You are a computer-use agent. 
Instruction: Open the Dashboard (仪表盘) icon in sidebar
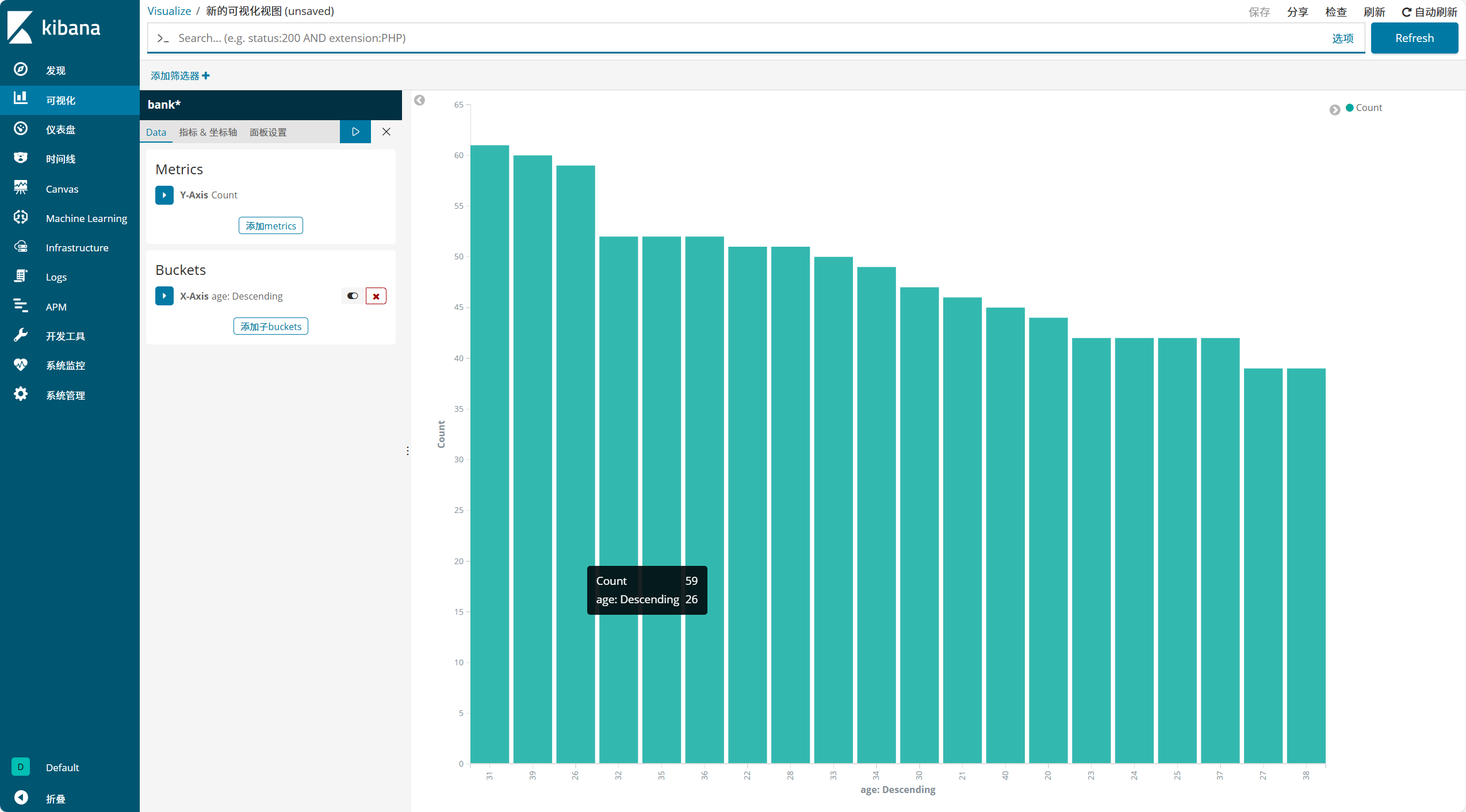pyautogui.click(x=21, y=129)
